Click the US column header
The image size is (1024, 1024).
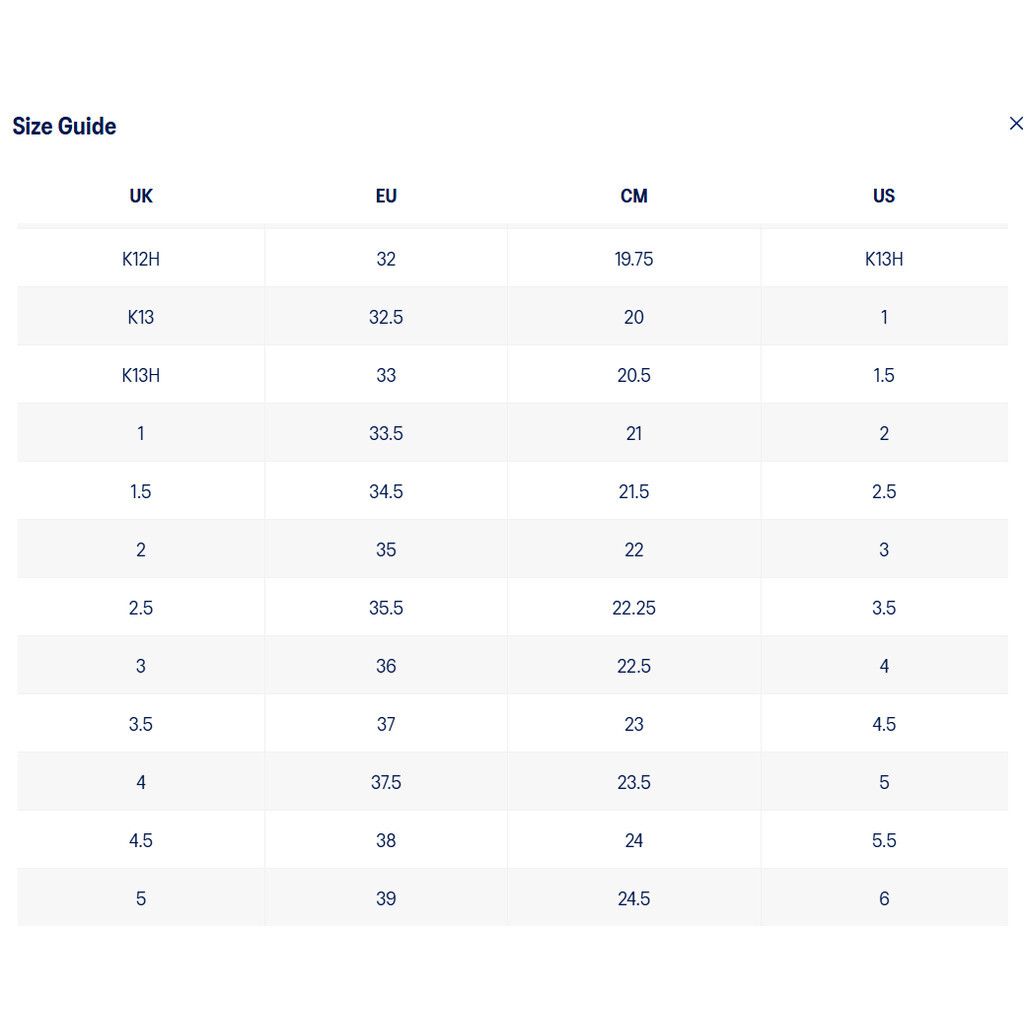[884, 196]
